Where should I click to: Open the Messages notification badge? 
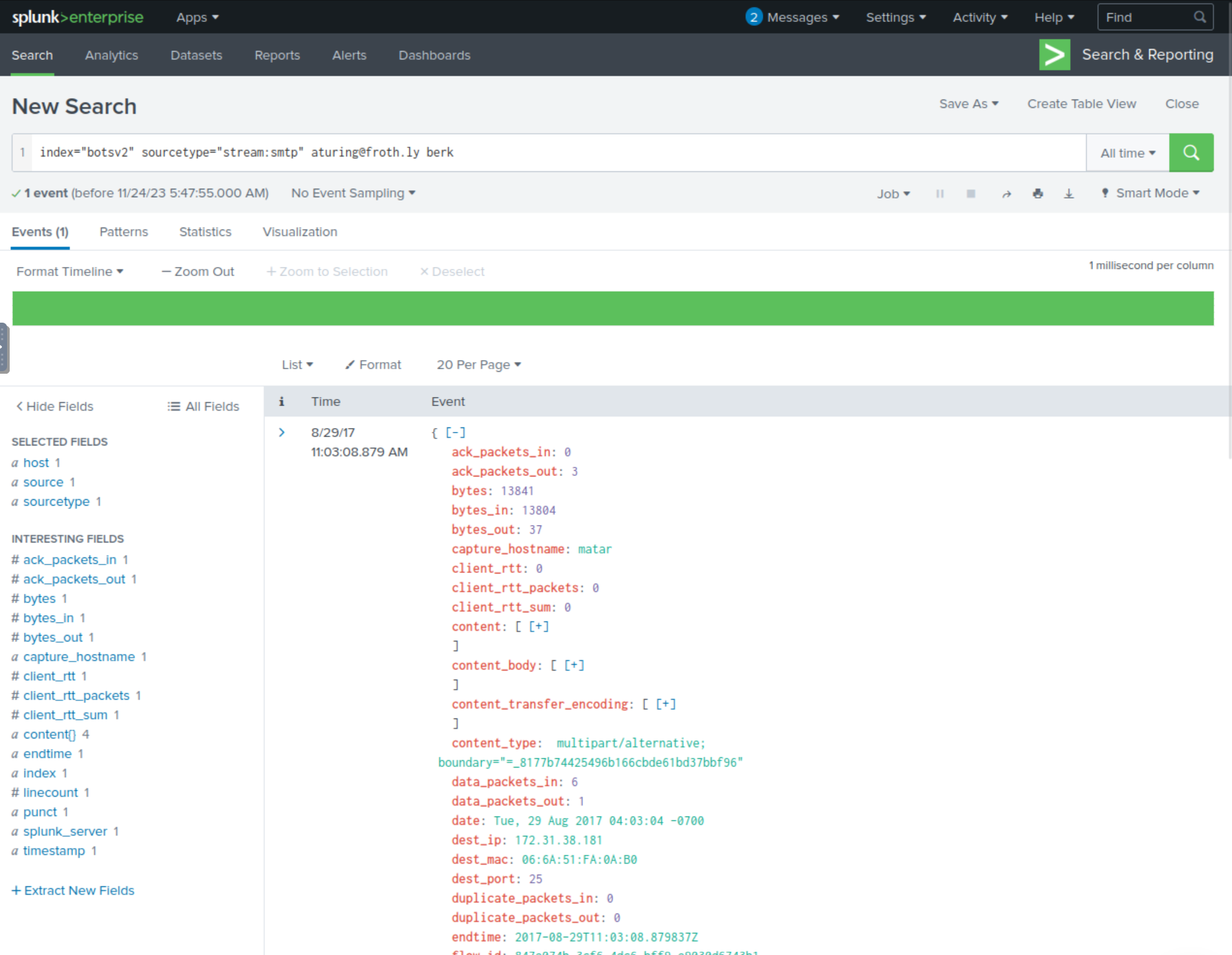click(754, 17)
